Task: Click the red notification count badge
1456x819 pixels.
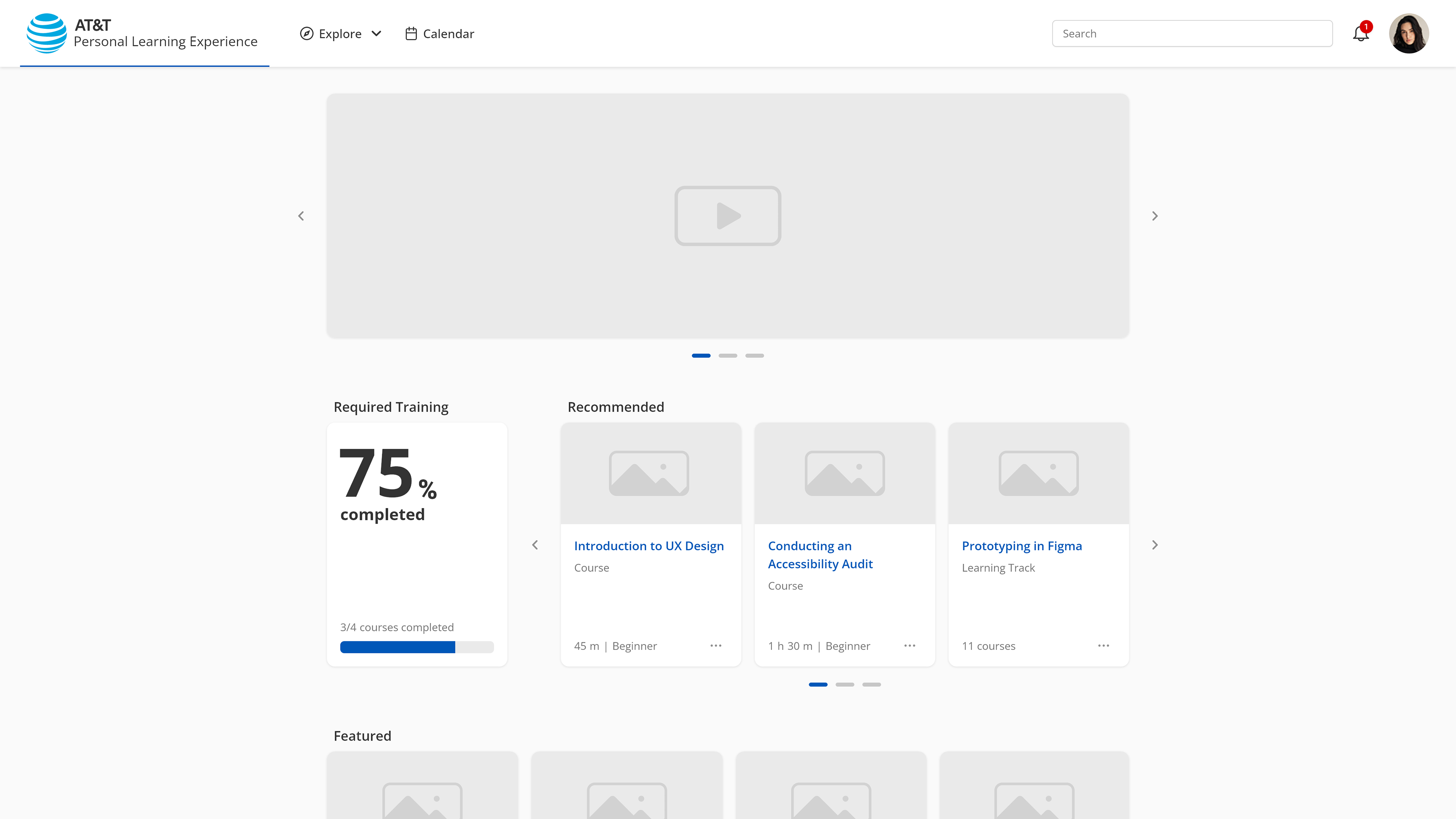Action: (1366, 27)
